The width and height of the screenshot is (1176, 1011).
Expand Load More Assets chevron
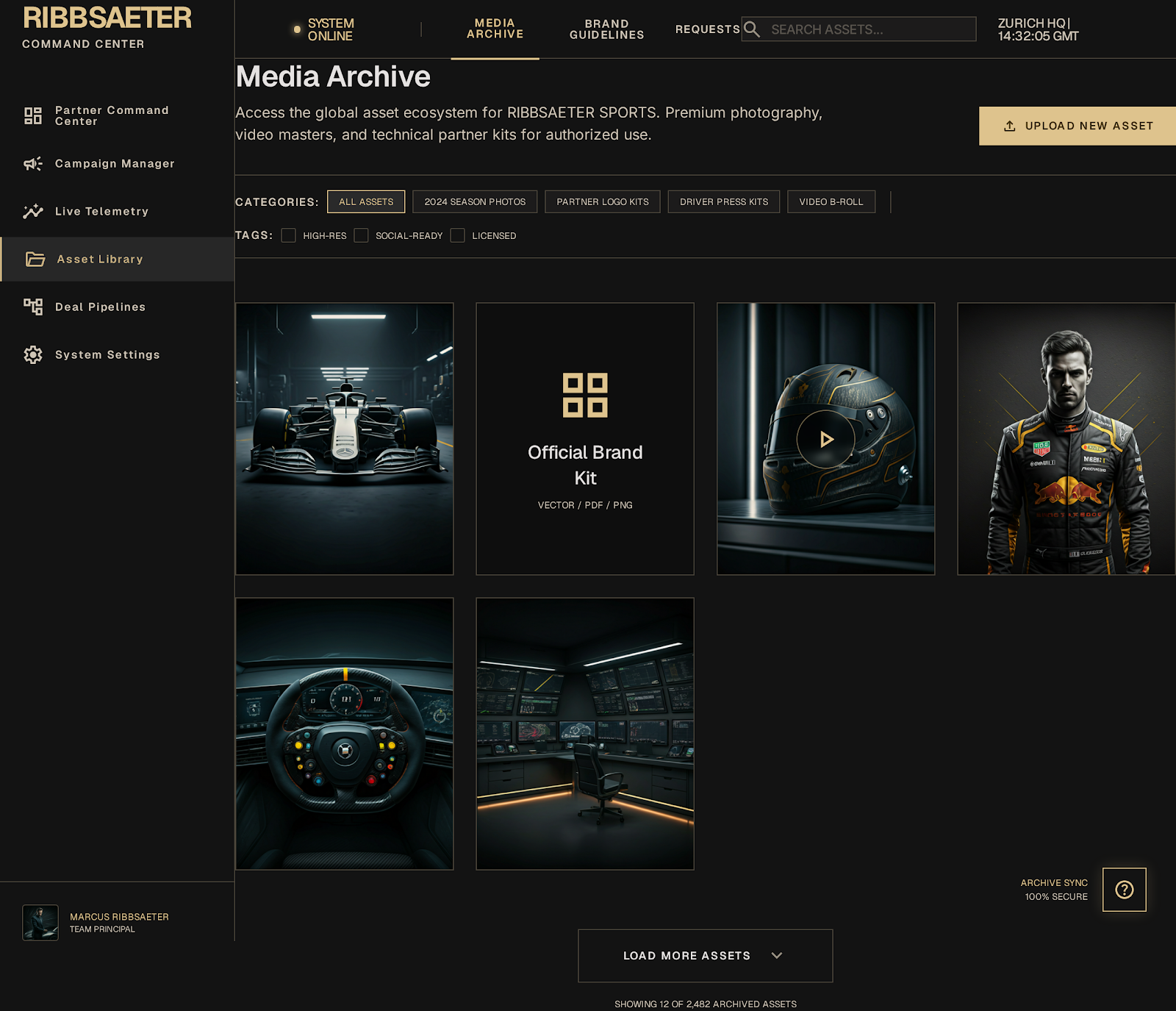click(x=777, y=956)
